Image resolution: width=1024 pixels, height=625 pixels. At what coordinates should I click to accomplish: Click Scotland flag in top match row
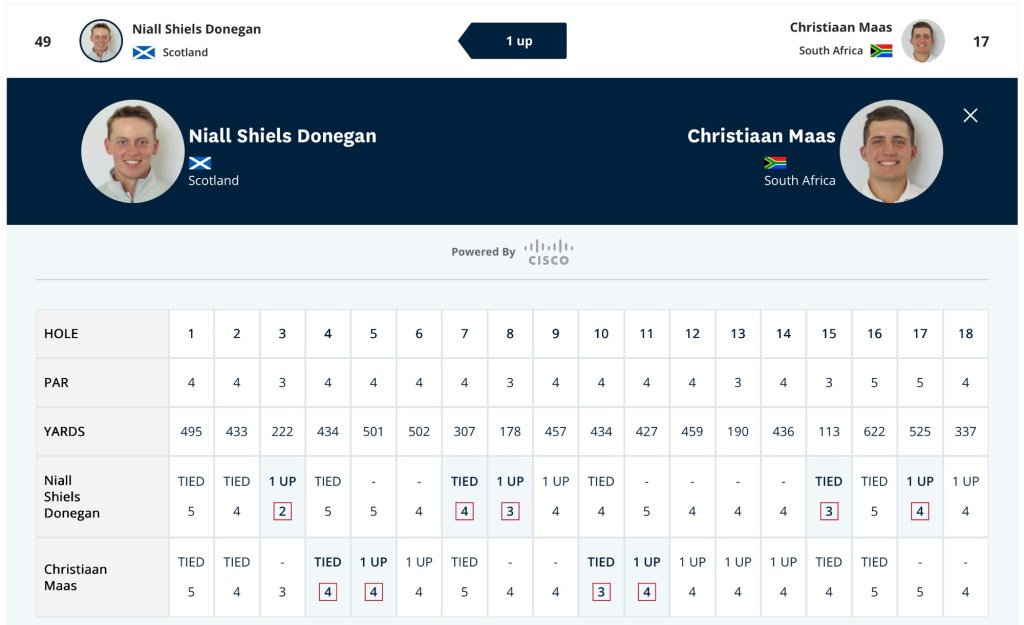(x=144, y=52)
